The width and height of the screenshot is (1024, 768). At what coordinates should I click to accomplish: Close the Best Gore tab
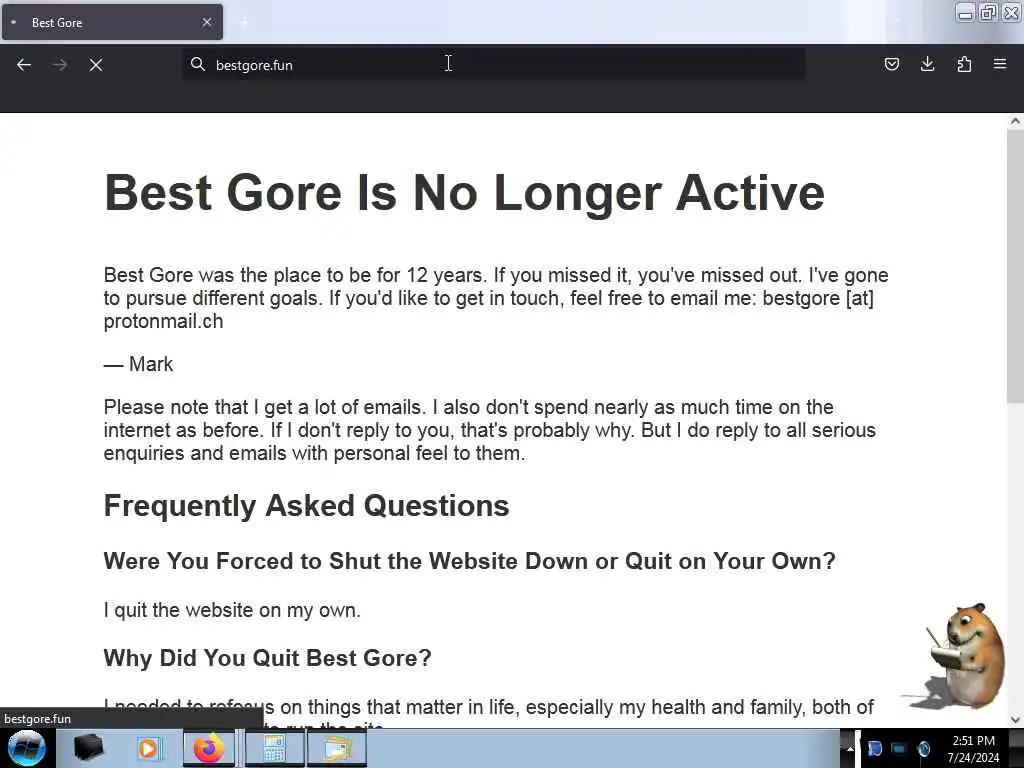[207, 22]
